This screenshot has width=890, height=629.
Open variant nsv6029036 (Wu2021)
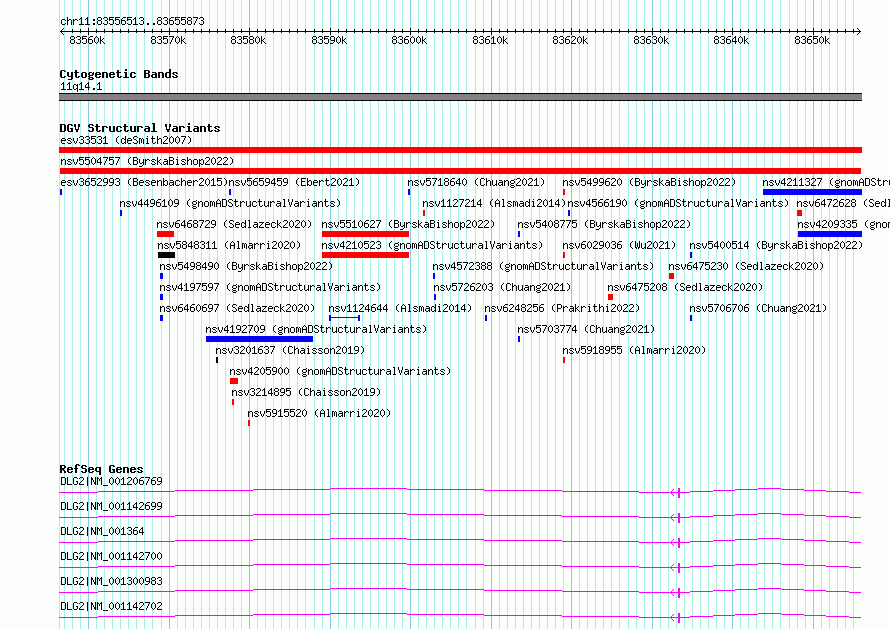[619, 245]
